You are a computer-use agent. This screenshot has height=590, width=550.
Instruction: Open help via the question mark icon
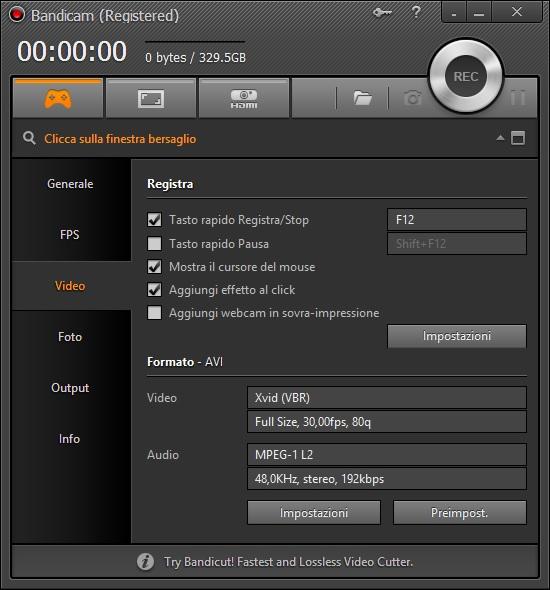(x=416, y=12)
